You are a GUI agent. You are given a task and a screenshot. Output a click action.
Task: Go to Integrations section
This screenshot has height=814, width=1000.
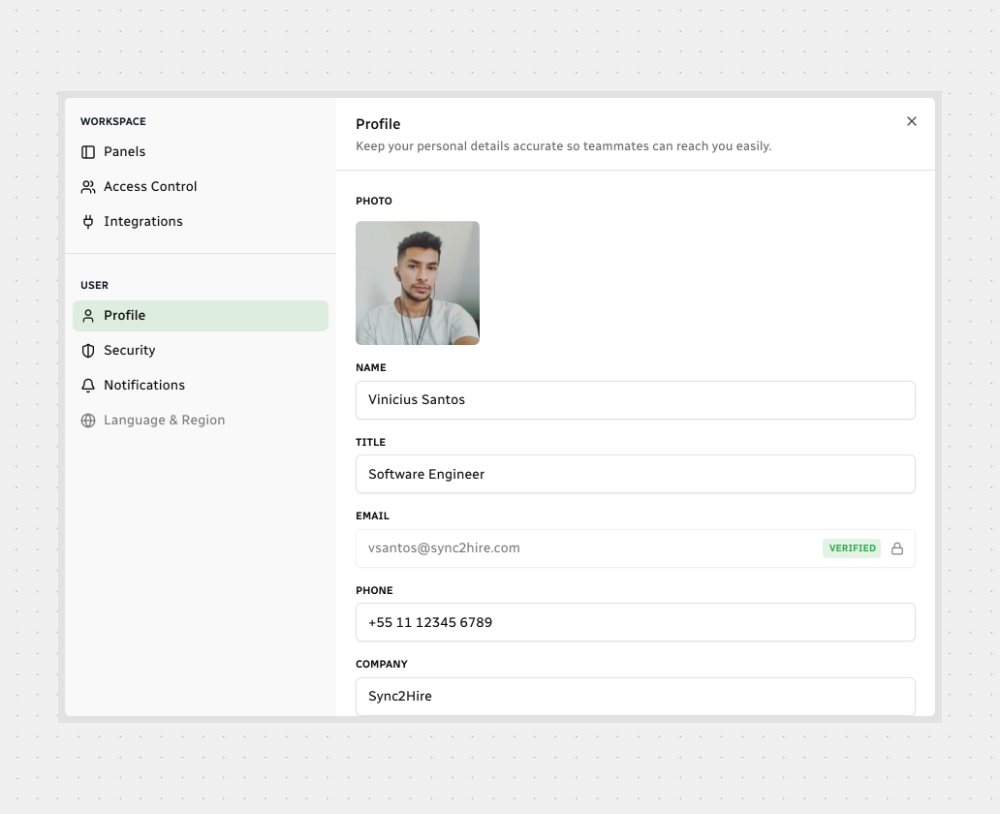click(x=200, y=221)
